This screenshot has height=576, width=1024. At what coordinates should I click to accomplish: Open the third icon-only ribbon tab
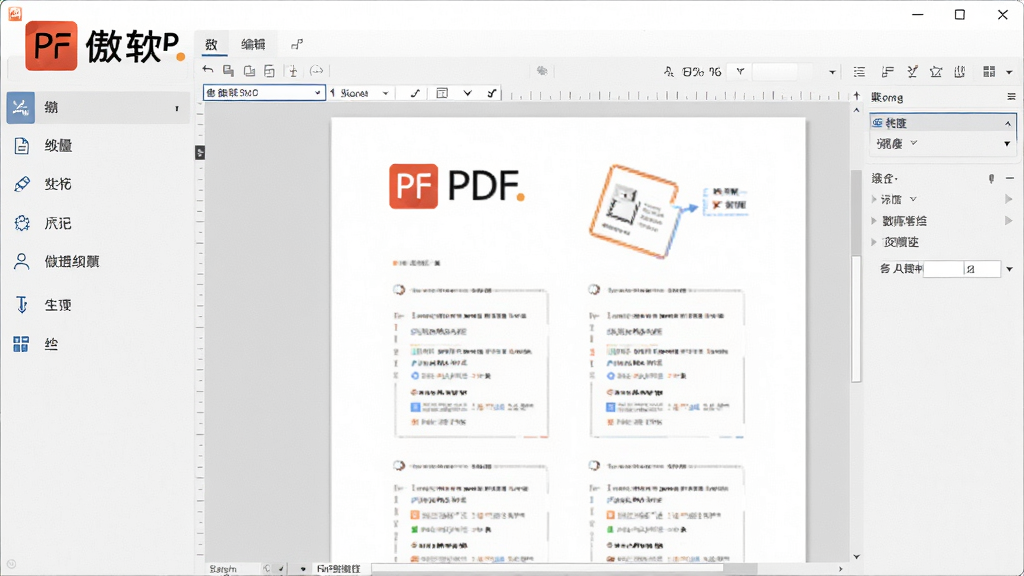coord(297,44)
